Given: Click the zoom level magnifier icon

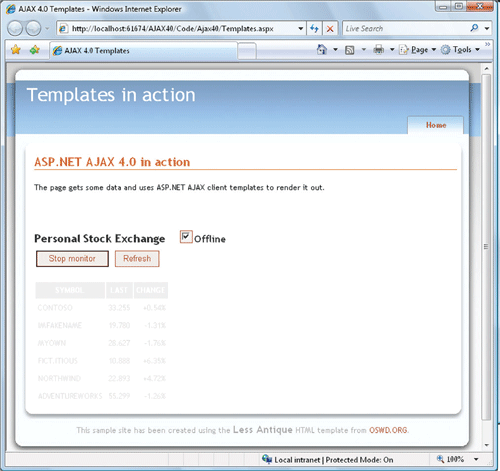Looking at the screenshot, I should tap(440, 459).
